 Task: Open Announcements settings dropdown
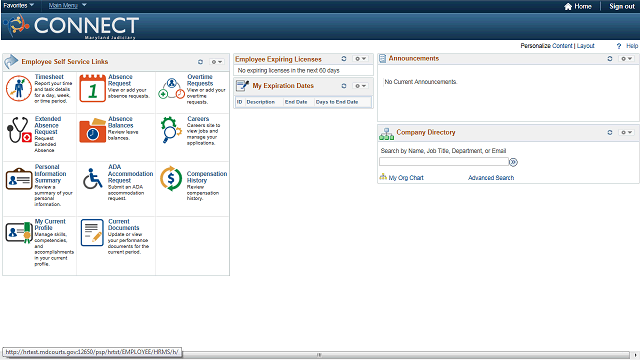click(626, 59)
